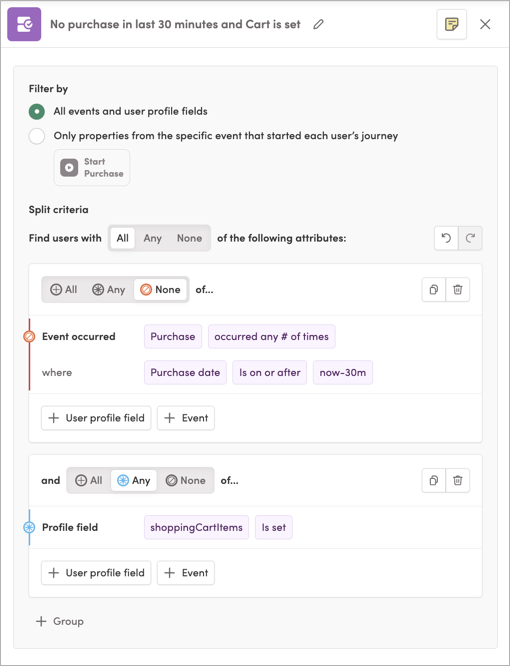Set first group to None of
Viewport: 510px width, 666px height.
[x=160, y=290]
